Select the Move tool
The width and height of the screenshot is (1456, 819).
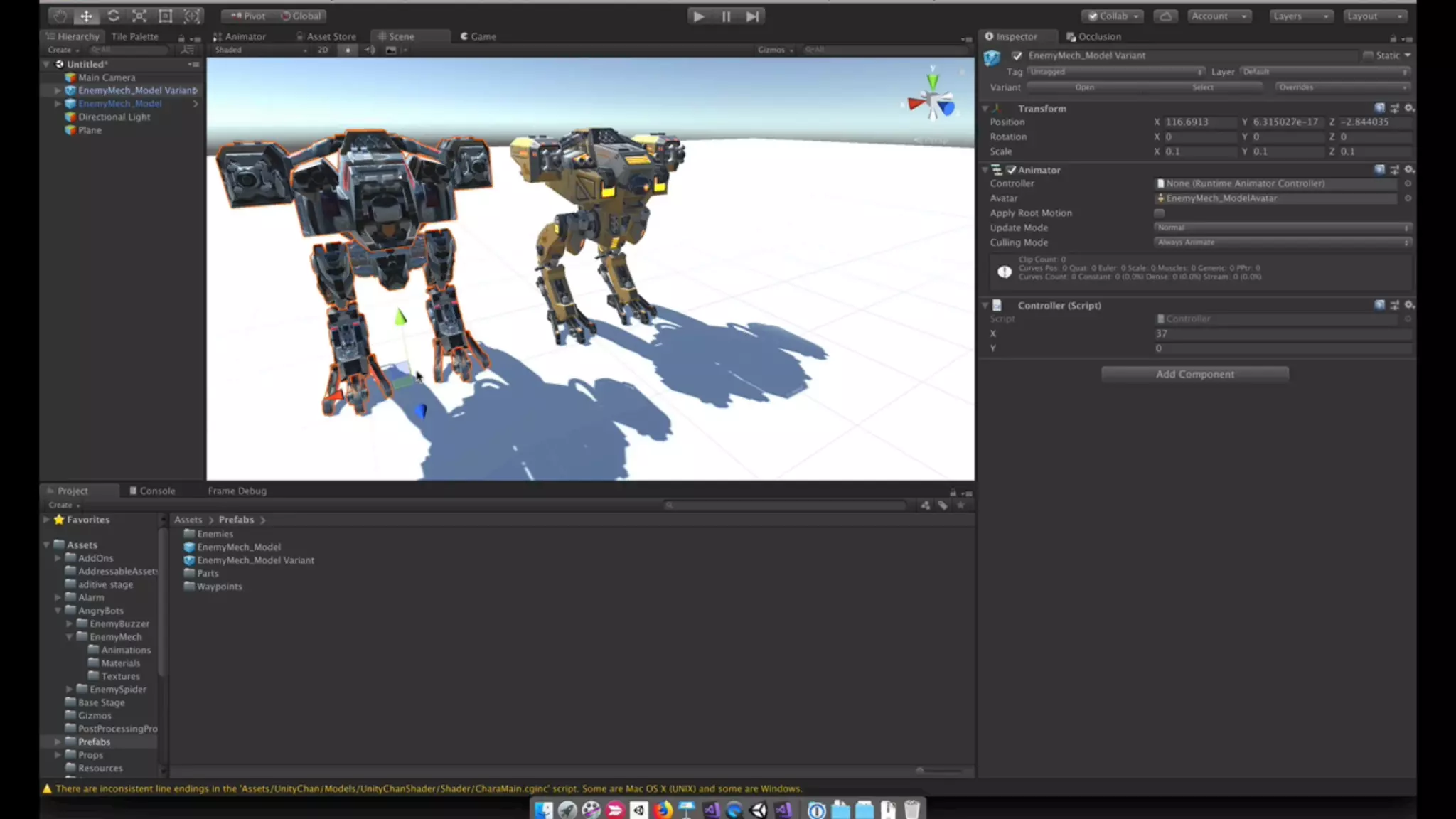coord(86,16)
